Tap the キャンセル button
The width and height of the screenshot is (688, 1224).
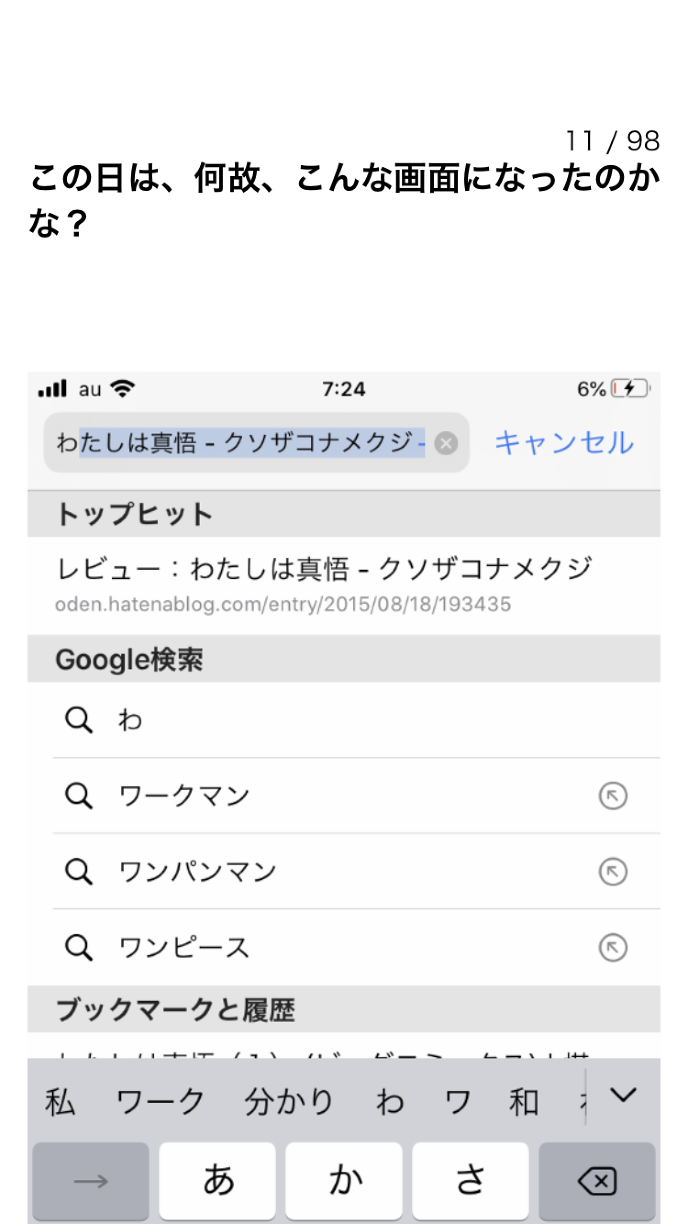pyautogui.click(x=564, y=443)
